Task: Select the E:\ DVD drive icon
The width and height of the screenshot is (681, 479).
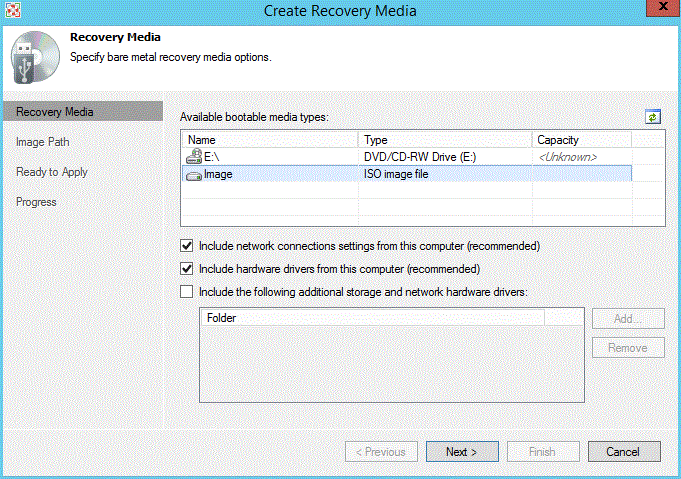Action: 194,157
